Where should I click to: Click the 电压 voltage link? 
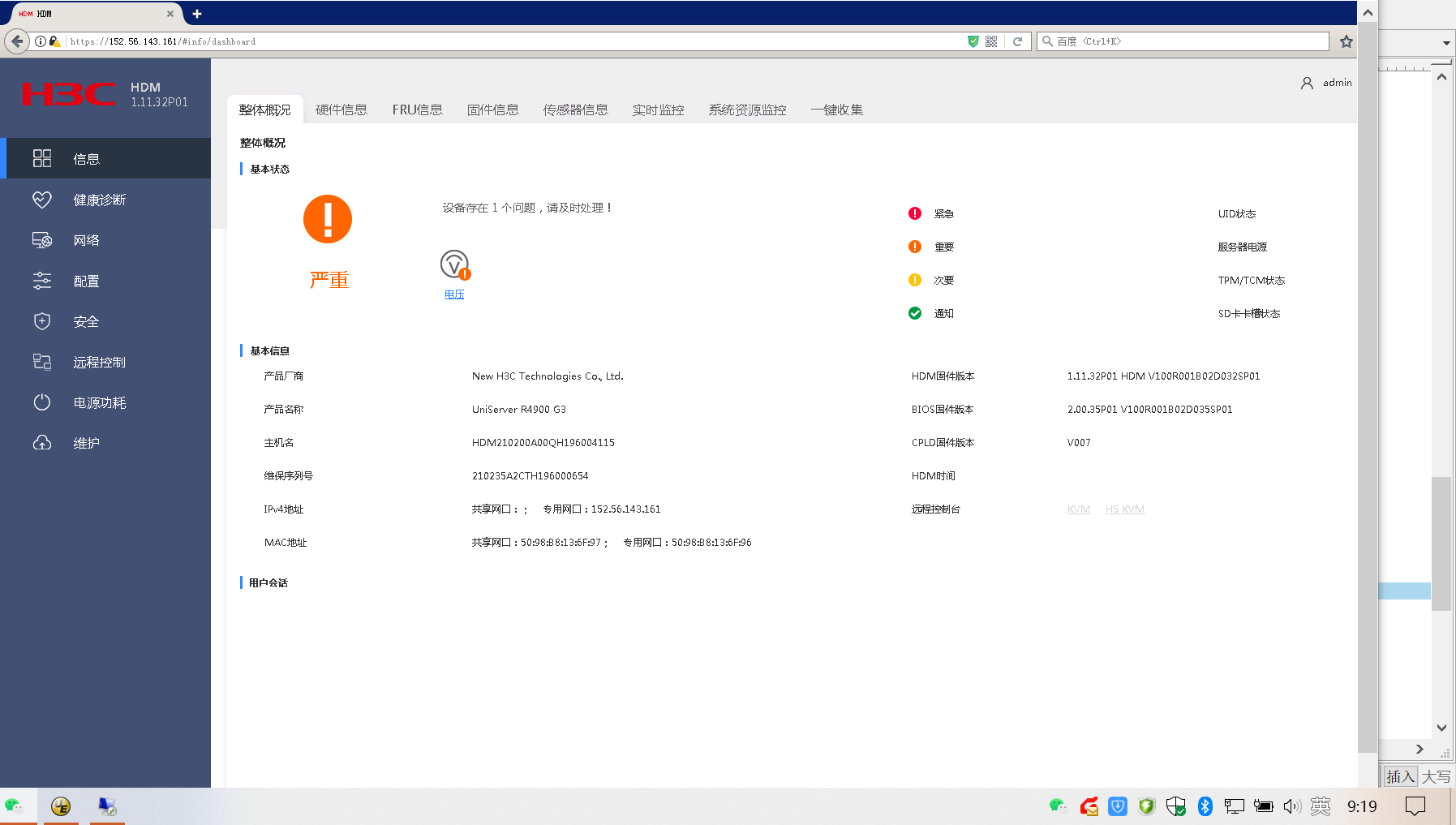point(454,294)
